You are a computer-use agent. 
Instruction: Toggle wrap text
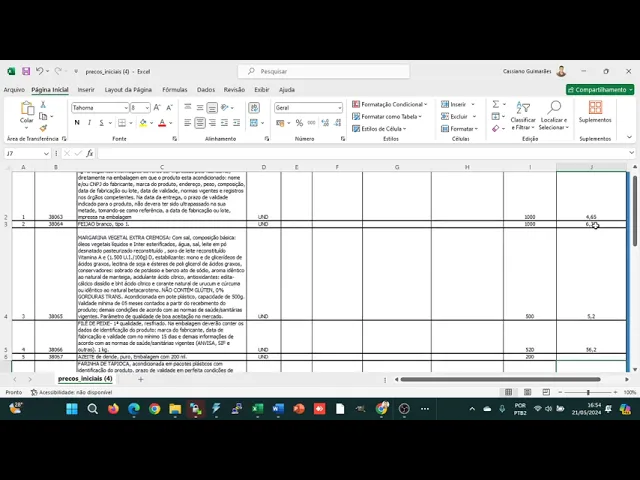pos(254,108)
